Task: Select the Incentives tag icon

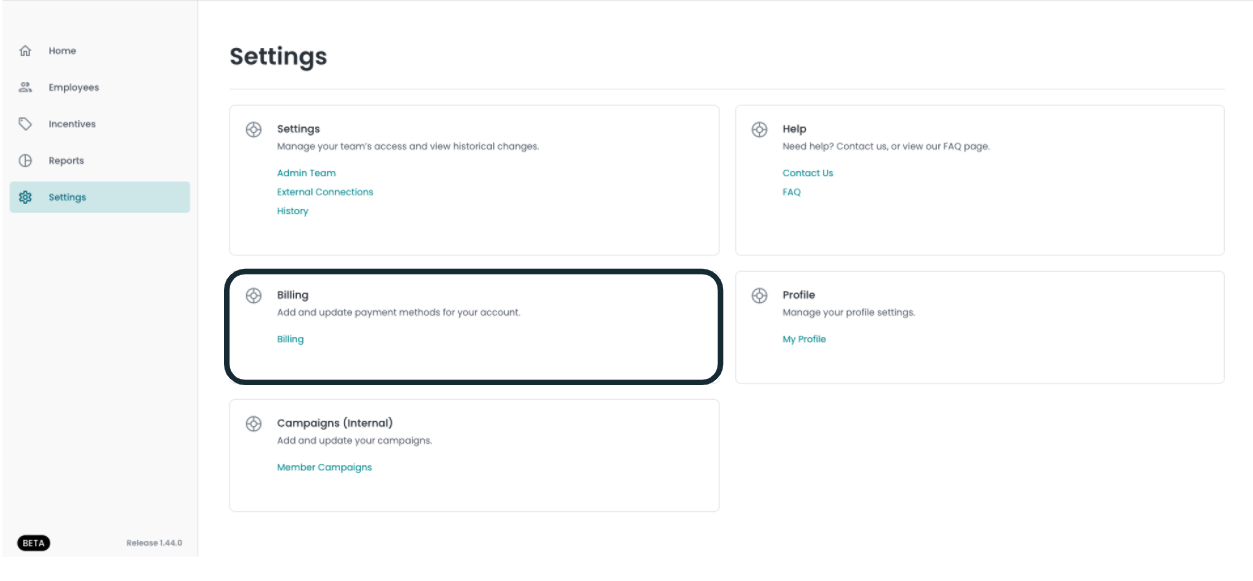Action: point(26,124)
